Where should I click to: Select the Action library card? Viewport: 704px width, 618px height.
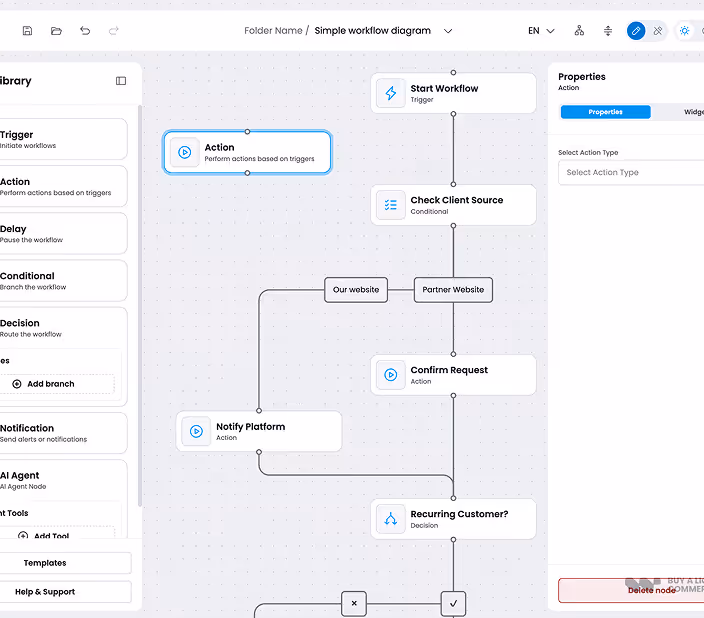point(63,186)
